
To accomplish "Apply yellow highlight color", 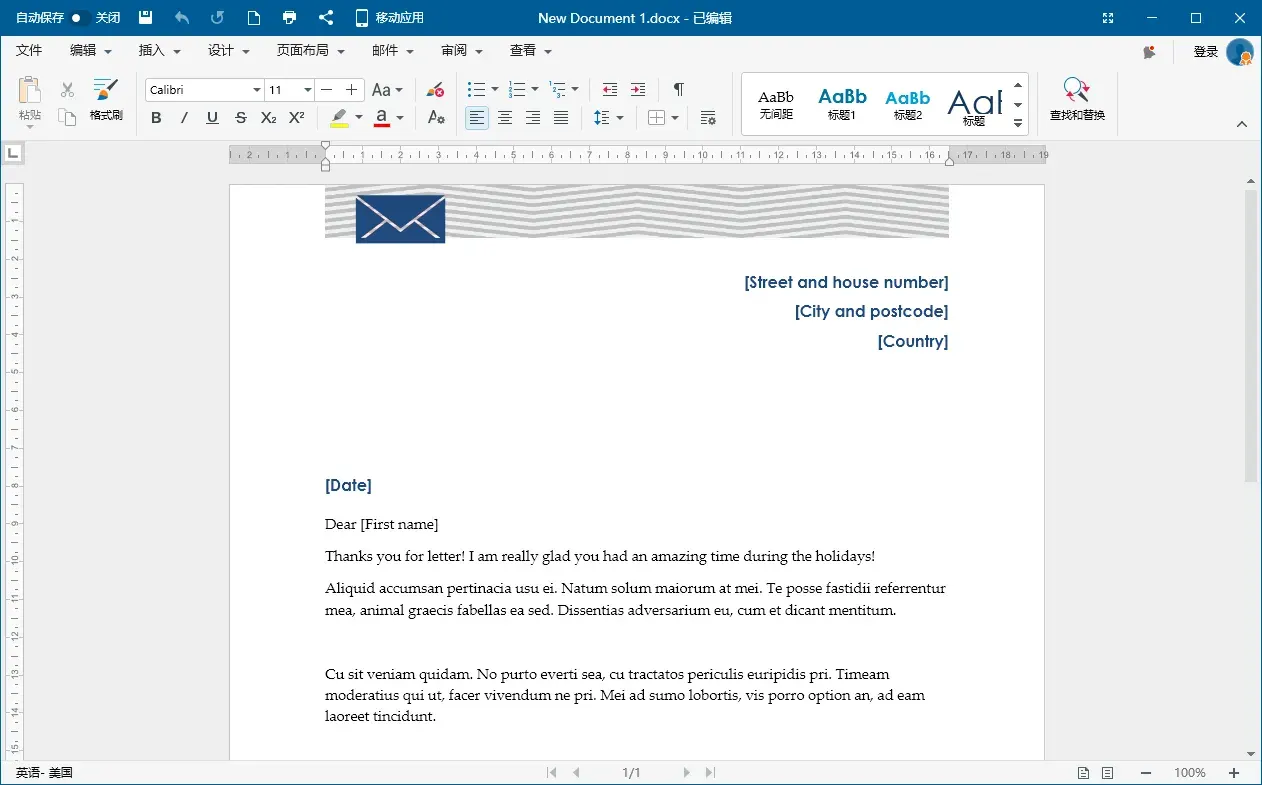I will pos(339,118).
